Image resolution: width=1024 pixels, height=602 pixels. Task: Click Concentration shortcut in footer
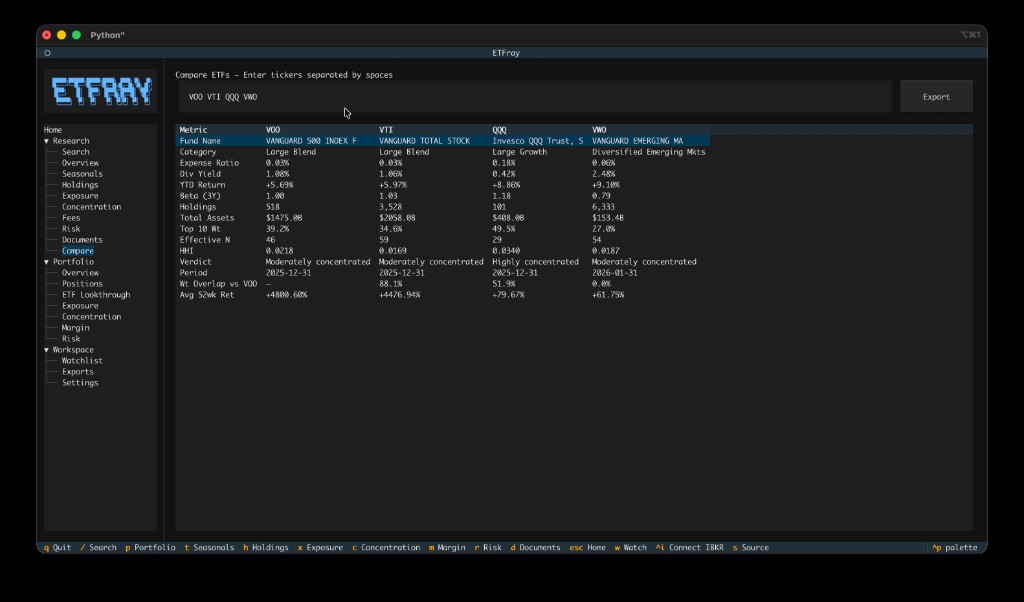tap(386, 548)
